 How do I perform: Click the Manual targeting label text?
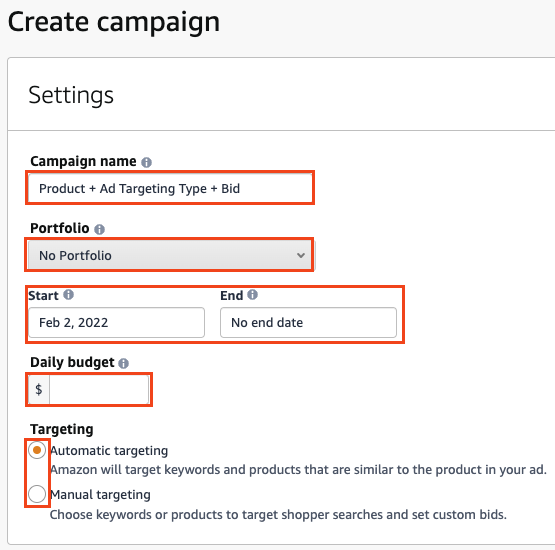(x=100, y=494)
